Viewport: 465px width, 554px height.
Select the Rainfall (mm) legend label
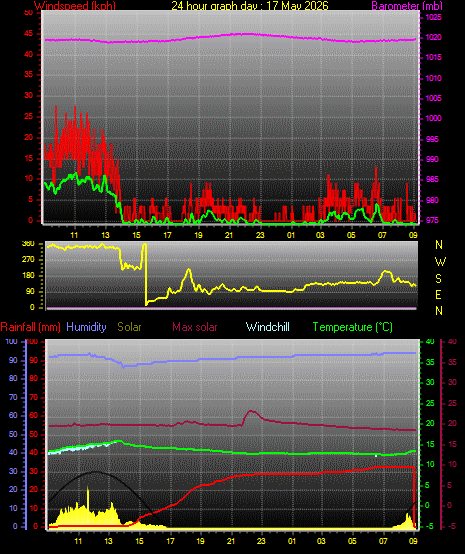(30, 327)
